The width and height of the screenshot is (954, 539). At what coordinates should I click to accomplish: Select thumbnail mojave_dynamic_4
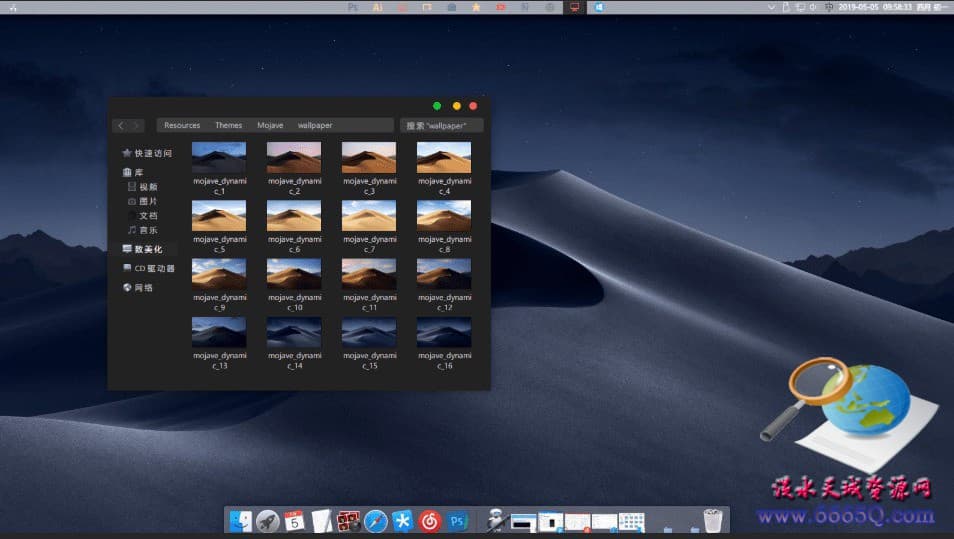444,158
